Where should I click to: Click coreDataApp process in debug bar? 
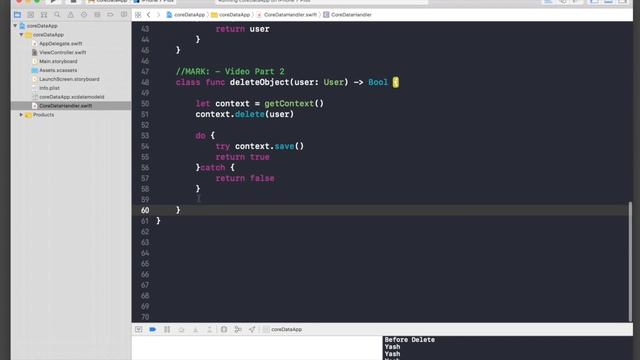coord(282,329)
